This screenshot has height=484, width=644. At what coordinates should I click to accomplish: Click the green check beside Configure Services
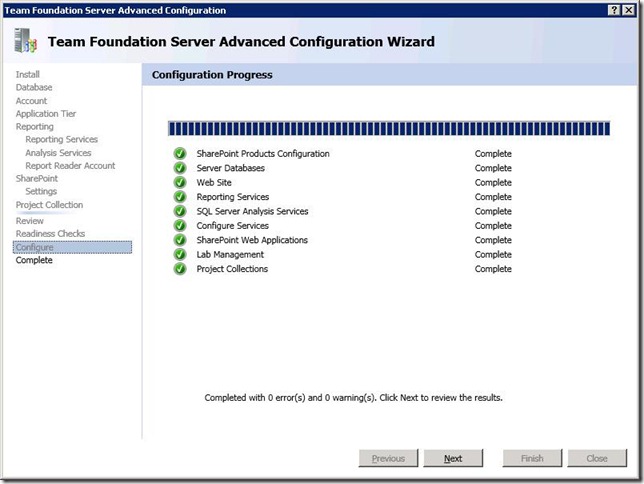click(180, 226)
